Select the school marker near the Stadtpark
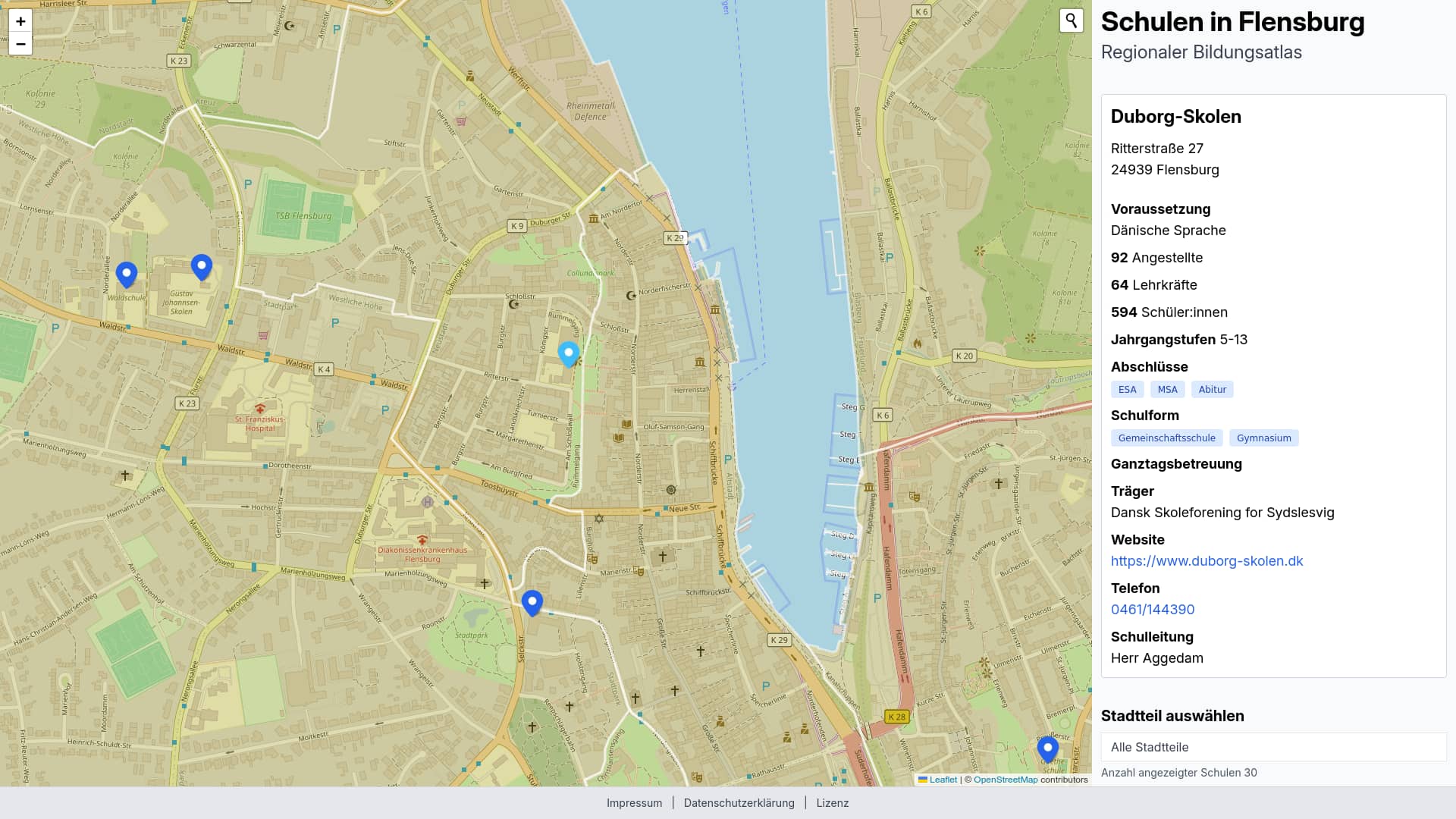 click(x=532, y=601)
